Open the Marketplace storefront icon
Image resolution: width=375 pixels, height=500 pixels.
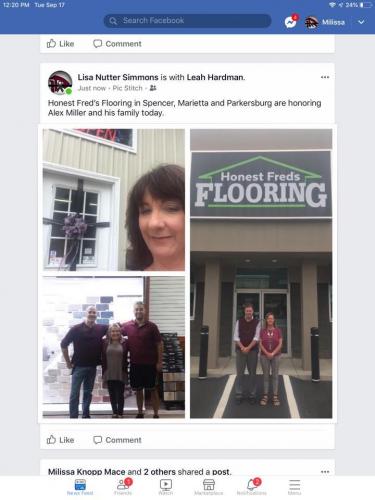click(209, 486)
